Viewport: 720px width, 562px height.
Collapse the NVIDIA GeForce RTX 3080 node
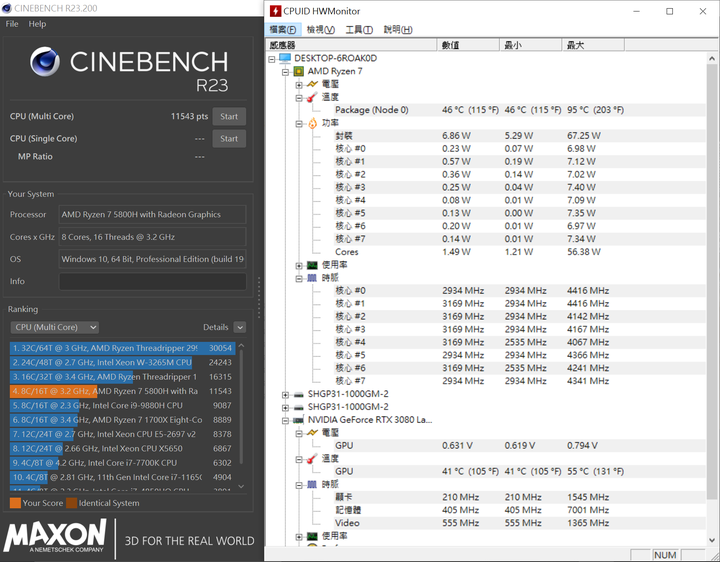pos(286,420)
